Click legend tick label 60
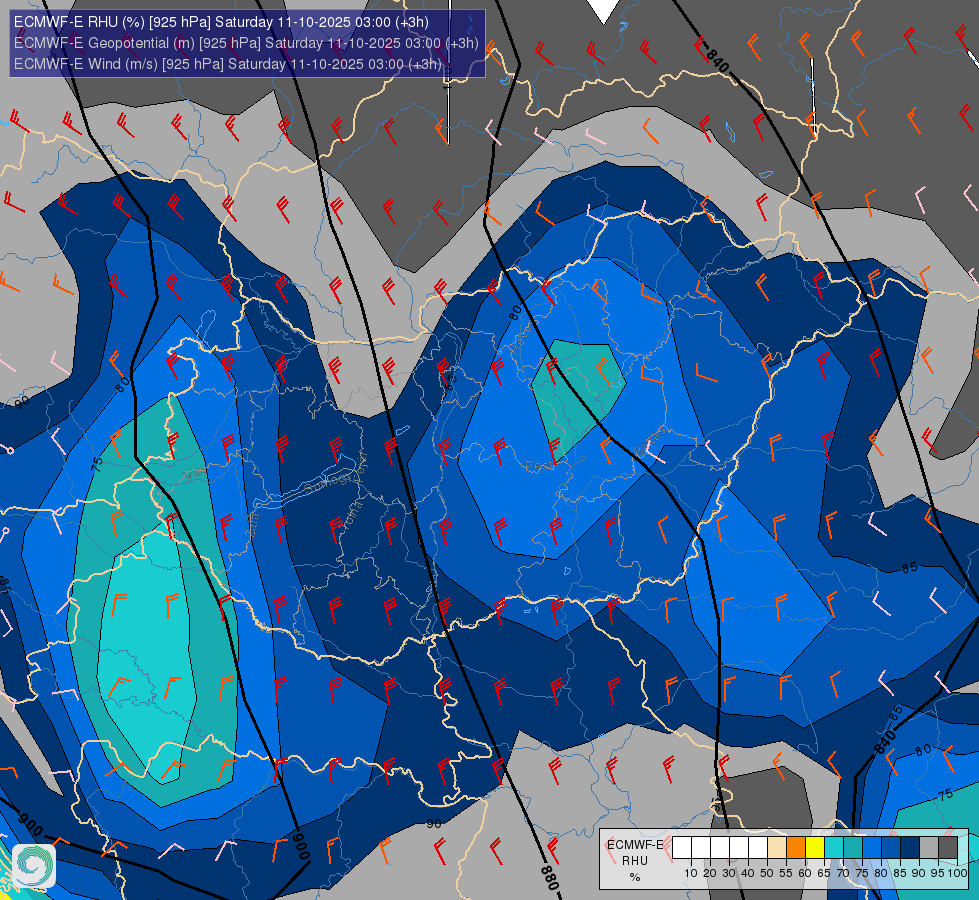Image resolution: width=979 pixels, height=900 pixels. pos(805,873)
